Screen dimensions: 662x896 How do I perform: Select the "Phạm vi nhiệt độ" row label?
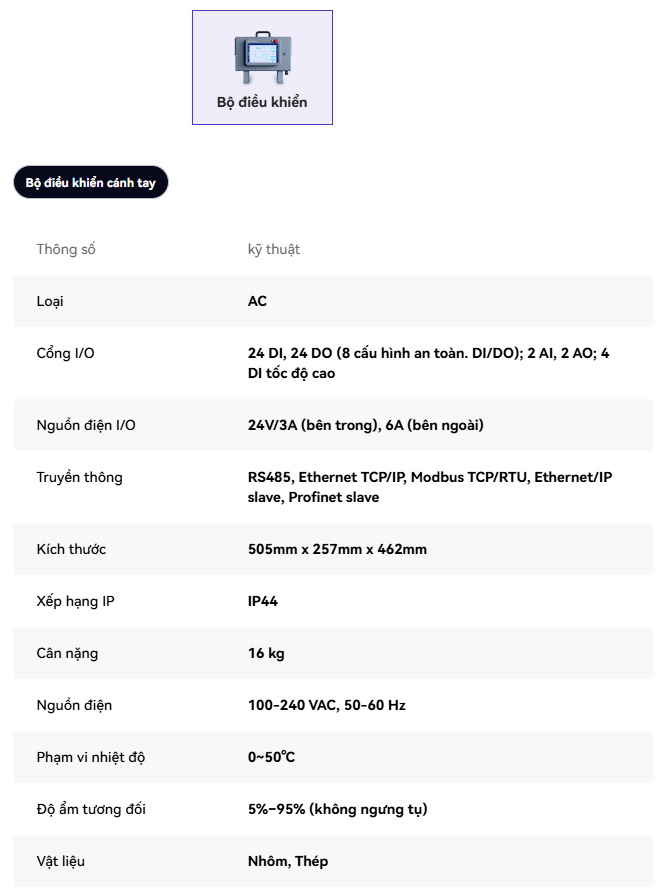coord(90,757)
